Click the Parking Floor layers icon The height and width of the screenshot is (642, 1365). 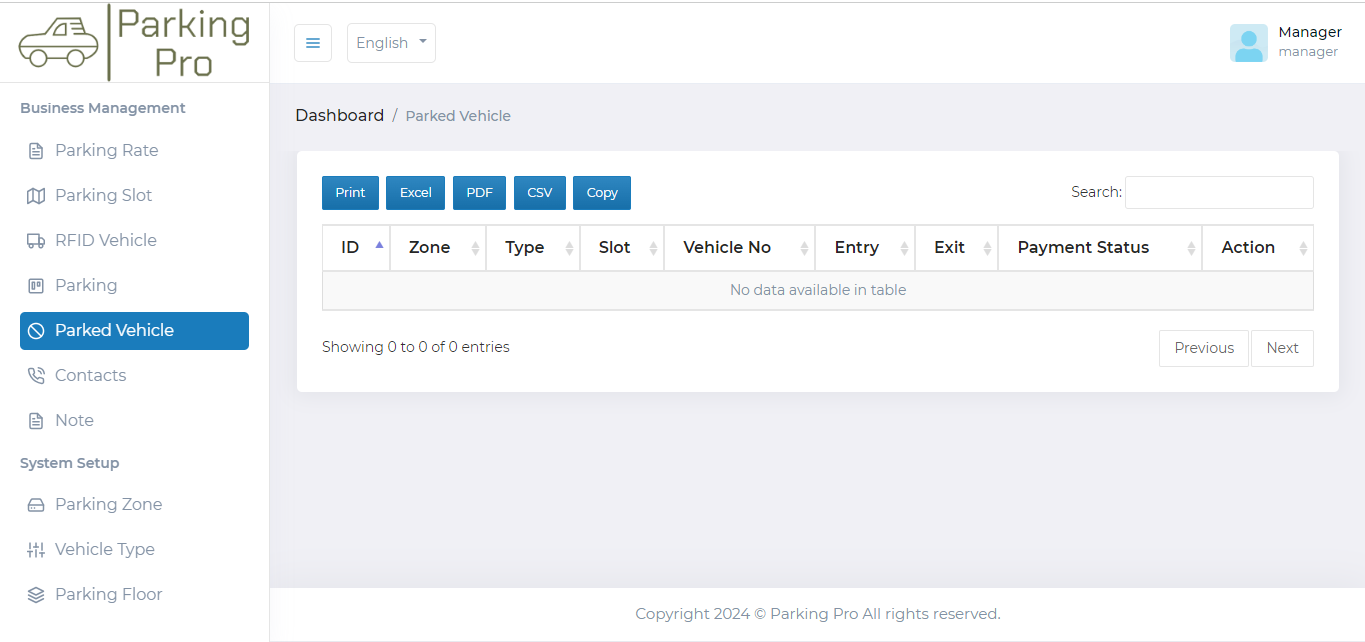pos(36,595)
